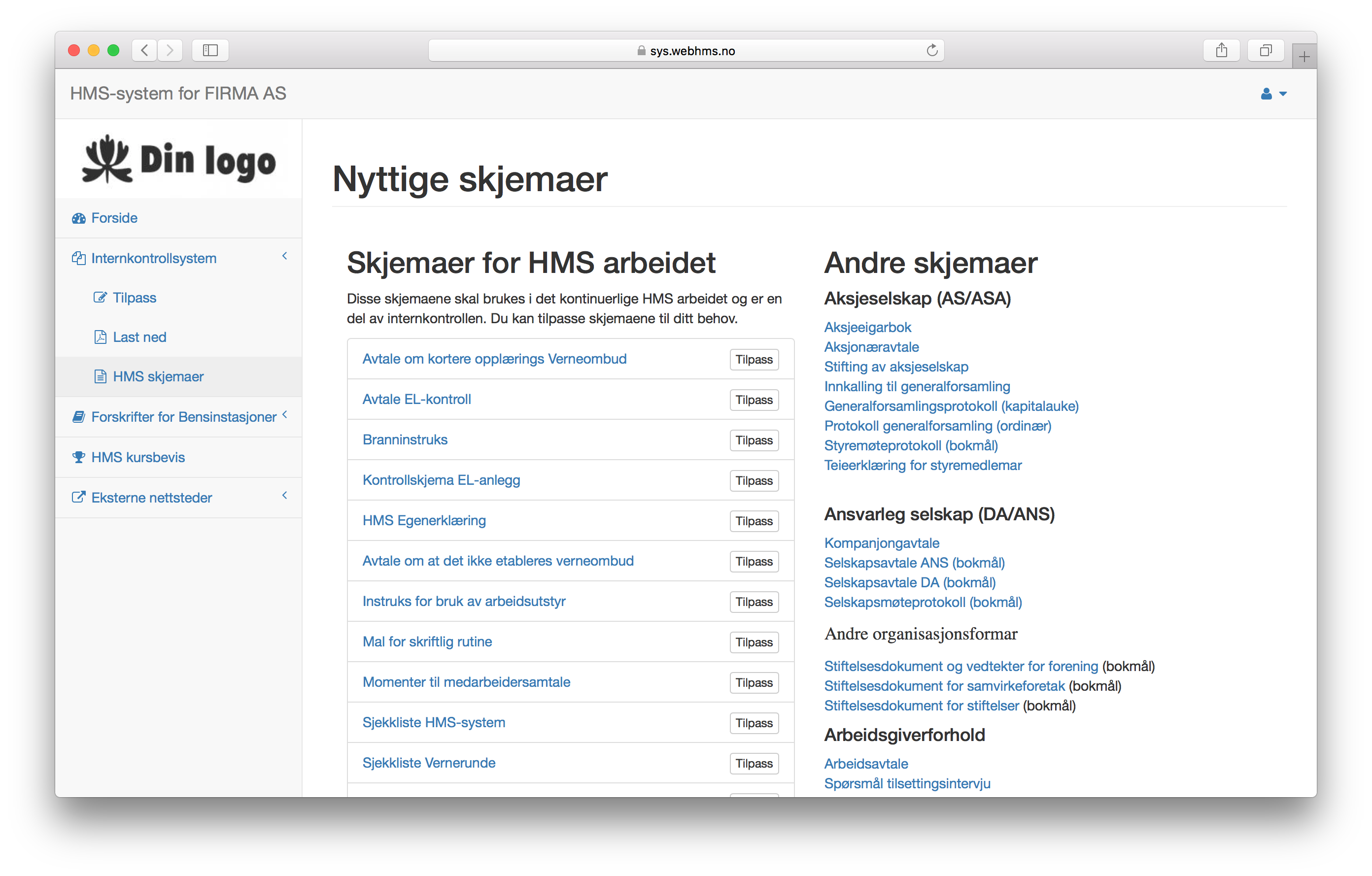Expand the Eksterne nettsteder chevron
Screen dimensions: 1372x876
point(284,496)
